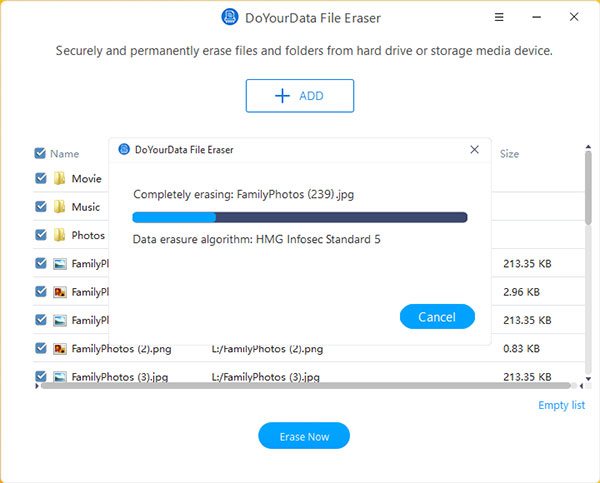
Task: Click the Photos folder icon
Action: (60, 235)
